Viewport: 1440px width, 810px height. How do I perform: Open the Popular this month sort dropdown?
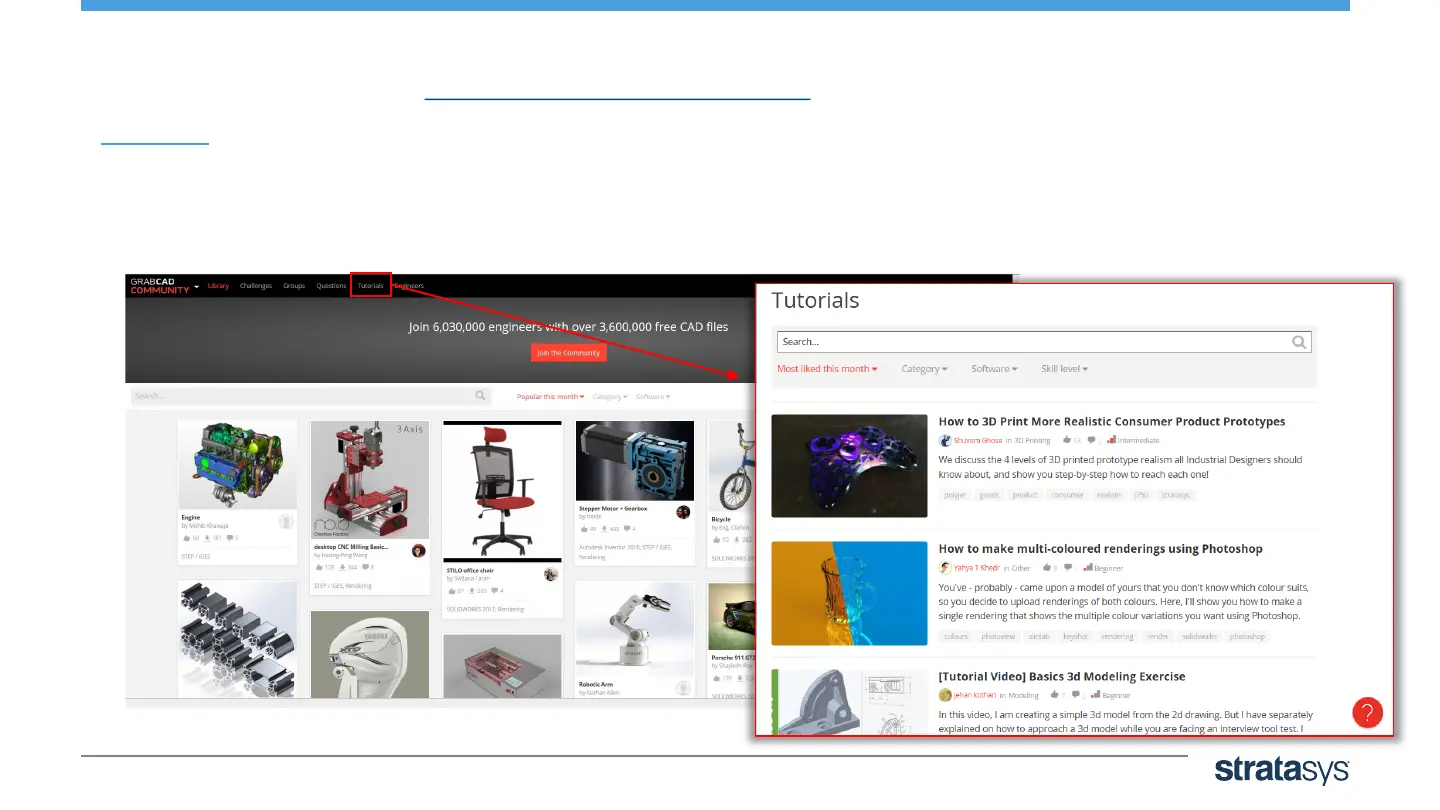click(551, 397)
